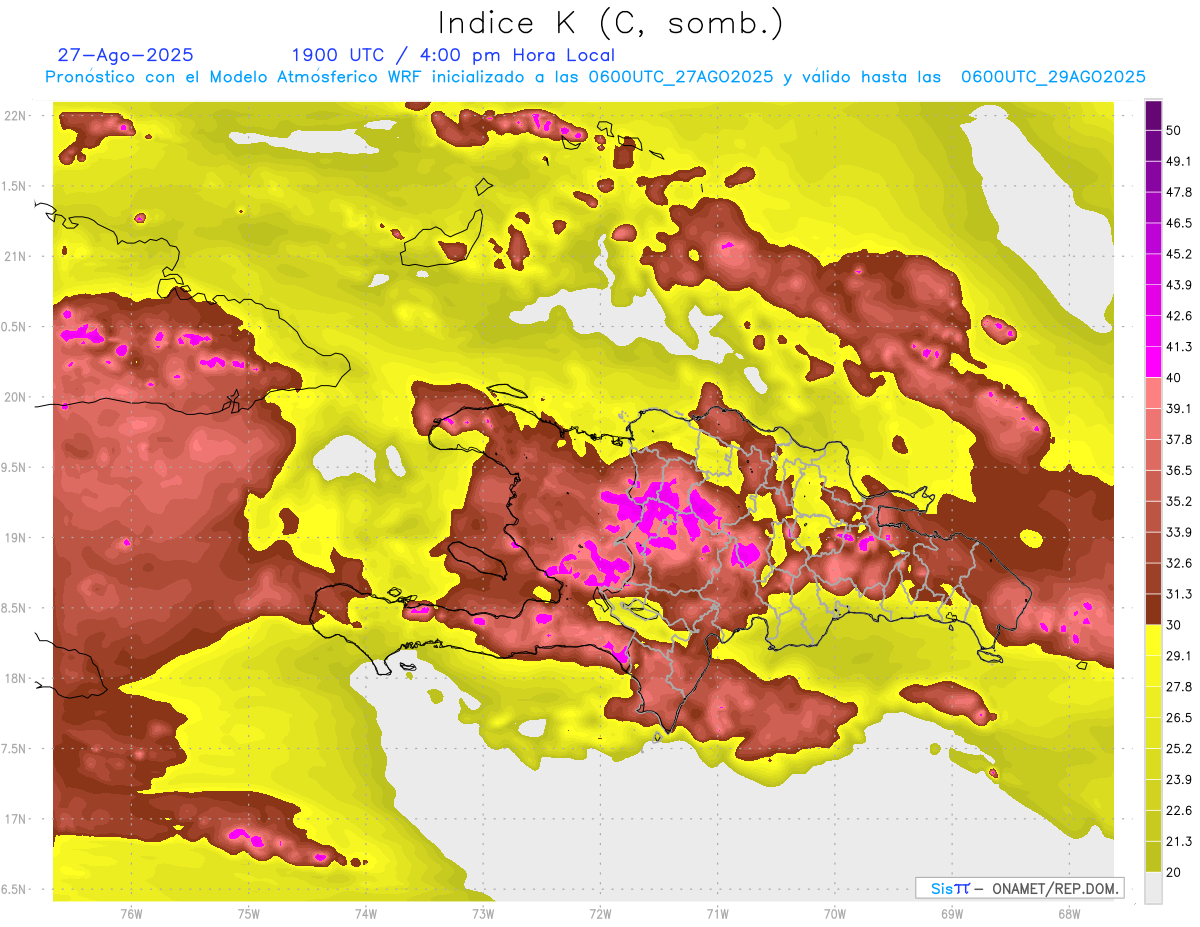1200x927 pixels.
Task: Click the date label 27-Ago-2025
Action: tap(125, 55)
